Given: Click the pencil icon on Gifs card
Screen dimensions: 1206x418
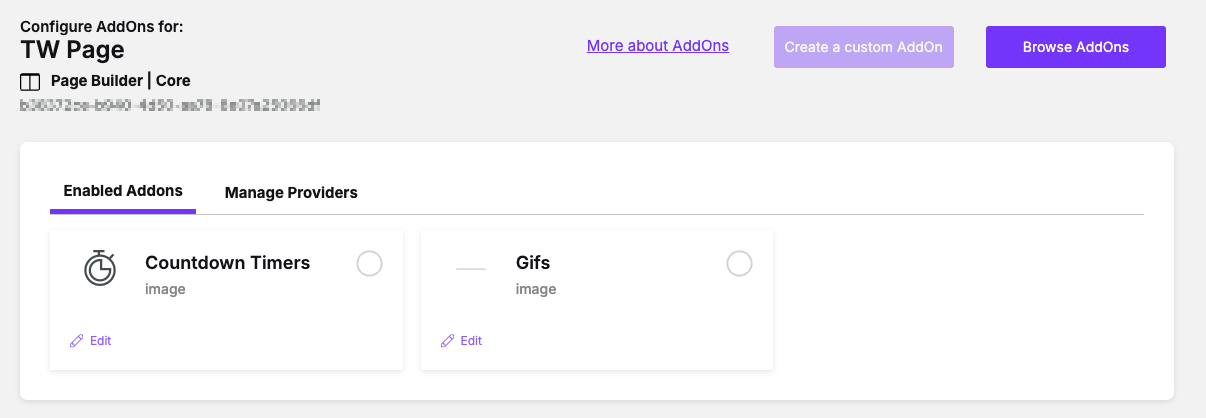Looking at the screenshot, I should (x=448, y=341).
